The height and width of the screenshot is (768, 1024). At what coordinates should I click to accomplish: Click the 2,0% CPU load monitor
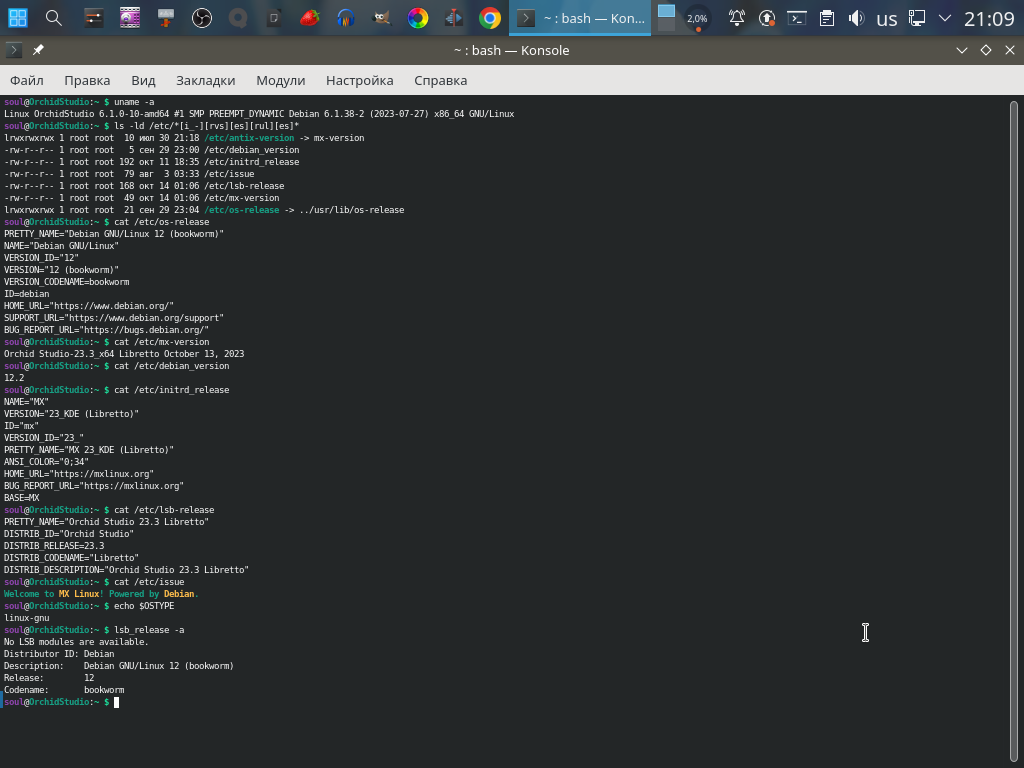tap(697, 18)
